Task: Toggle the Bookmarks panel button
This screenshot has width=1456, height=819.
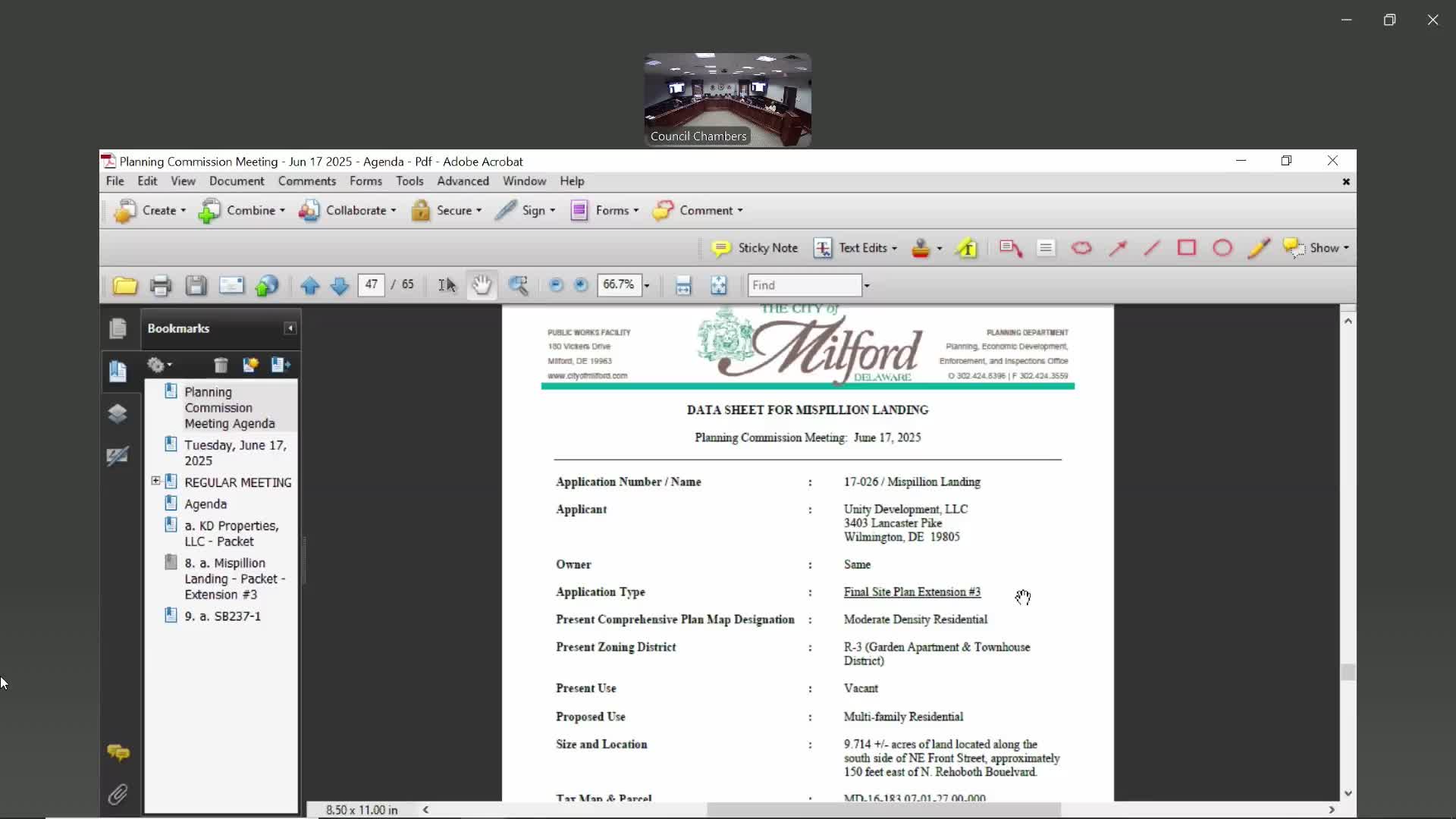Action: pyautogui.click(x=118, y=371)
